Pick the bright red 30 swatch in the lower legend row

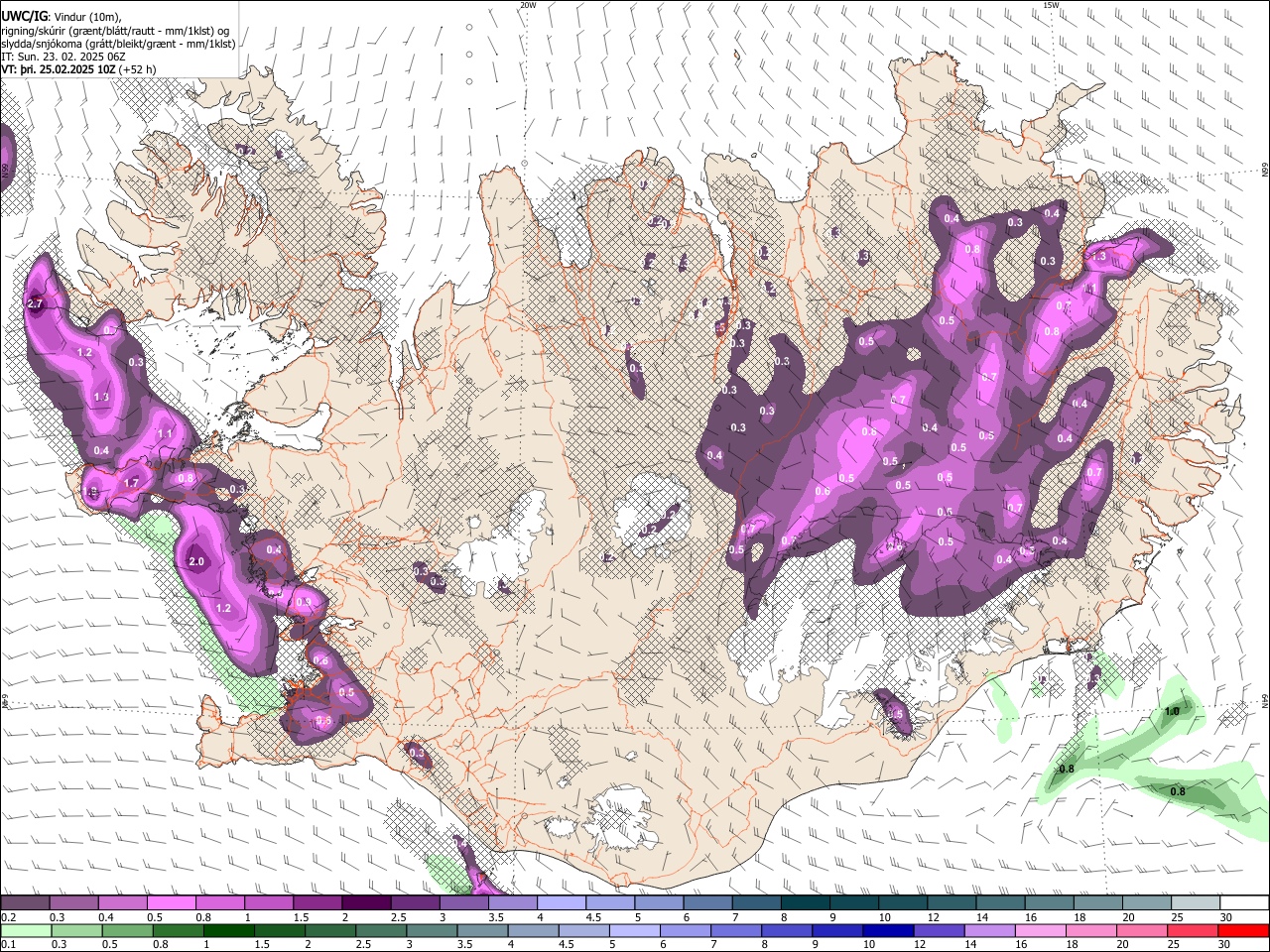[1244, 930]
